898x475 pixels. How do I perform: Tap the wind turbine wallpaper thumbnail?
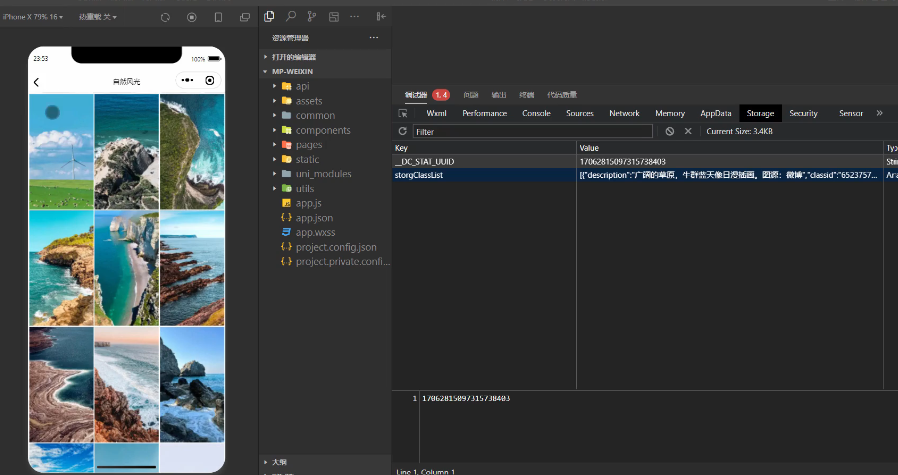61,152
